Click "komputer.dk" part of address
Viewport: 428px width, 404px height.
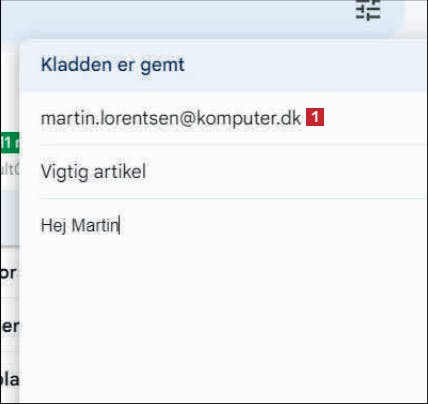[x=249, y=119]
